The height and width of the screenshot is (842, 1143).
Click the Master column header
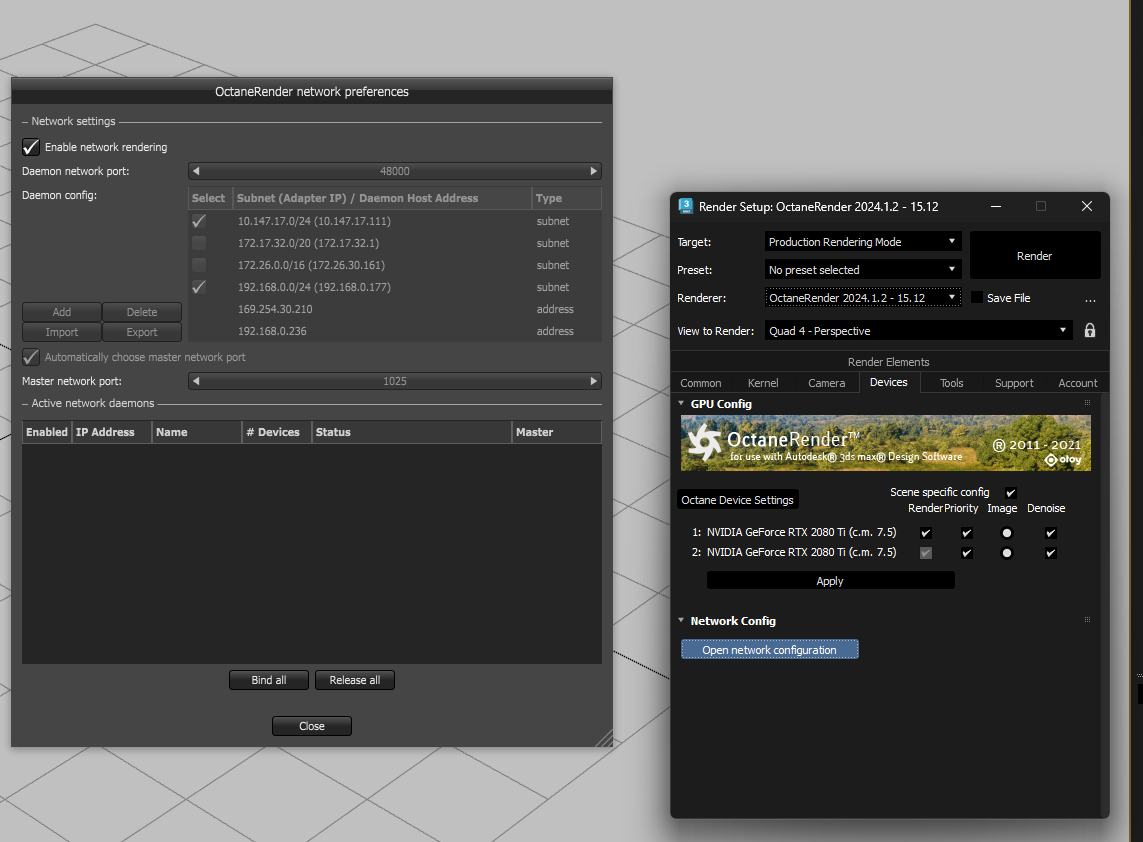(x=556, y=432)
